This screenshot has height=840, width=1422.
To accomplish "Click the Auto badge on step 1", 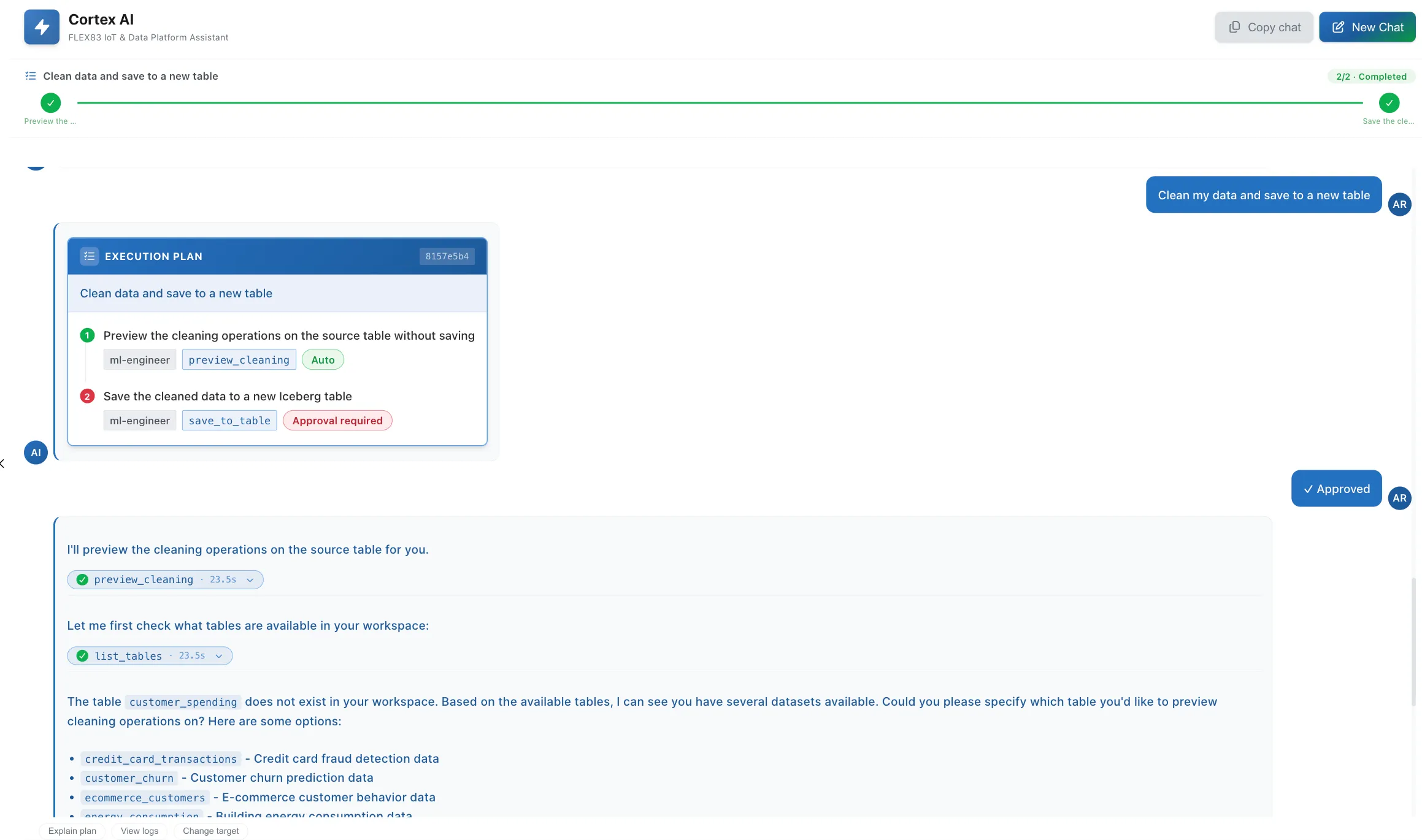I will coord(323,360).
